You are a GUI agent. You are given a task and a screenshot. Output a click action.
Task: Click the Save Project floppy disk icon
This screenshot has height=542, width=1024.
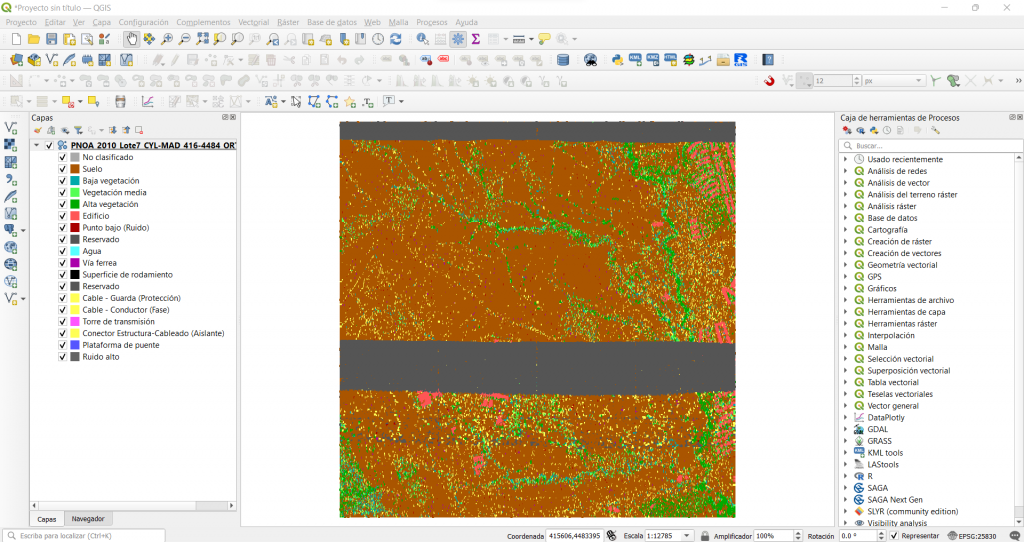[x=52, y=39]
